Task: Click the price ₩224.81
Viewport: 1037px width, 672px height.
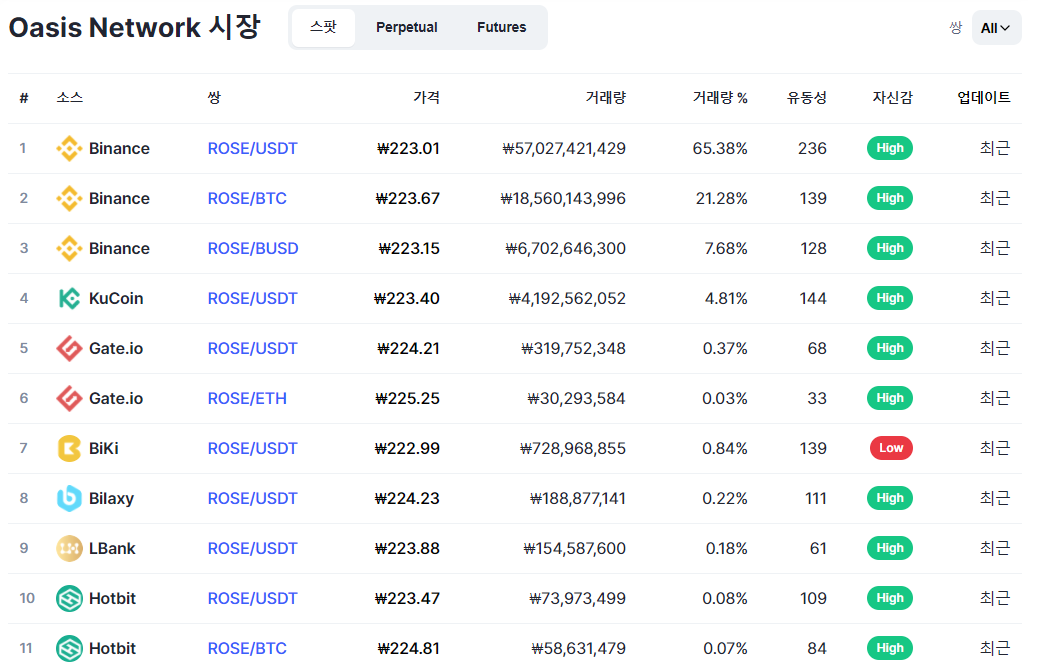Action: 409,648
